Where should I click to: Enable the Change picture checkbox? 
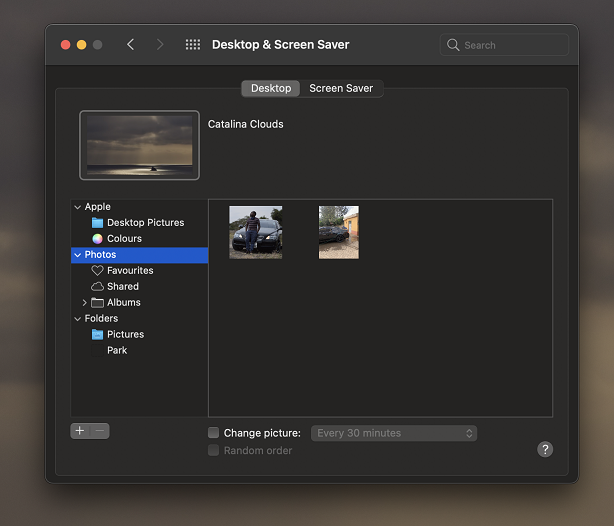point(213,433)
